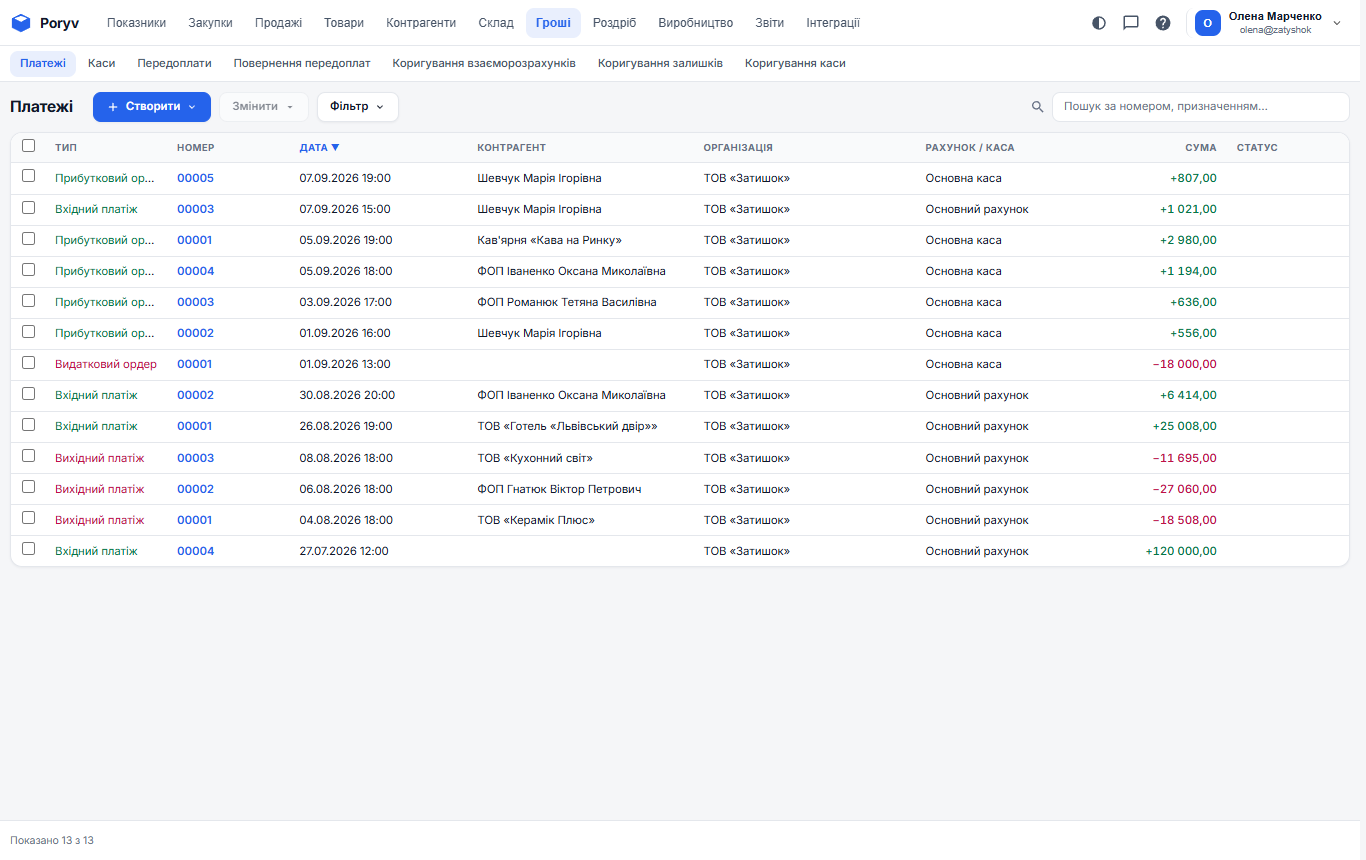Open the Коригування каси tab
The width and height of the screenshot is (1366, 860).
795,63
